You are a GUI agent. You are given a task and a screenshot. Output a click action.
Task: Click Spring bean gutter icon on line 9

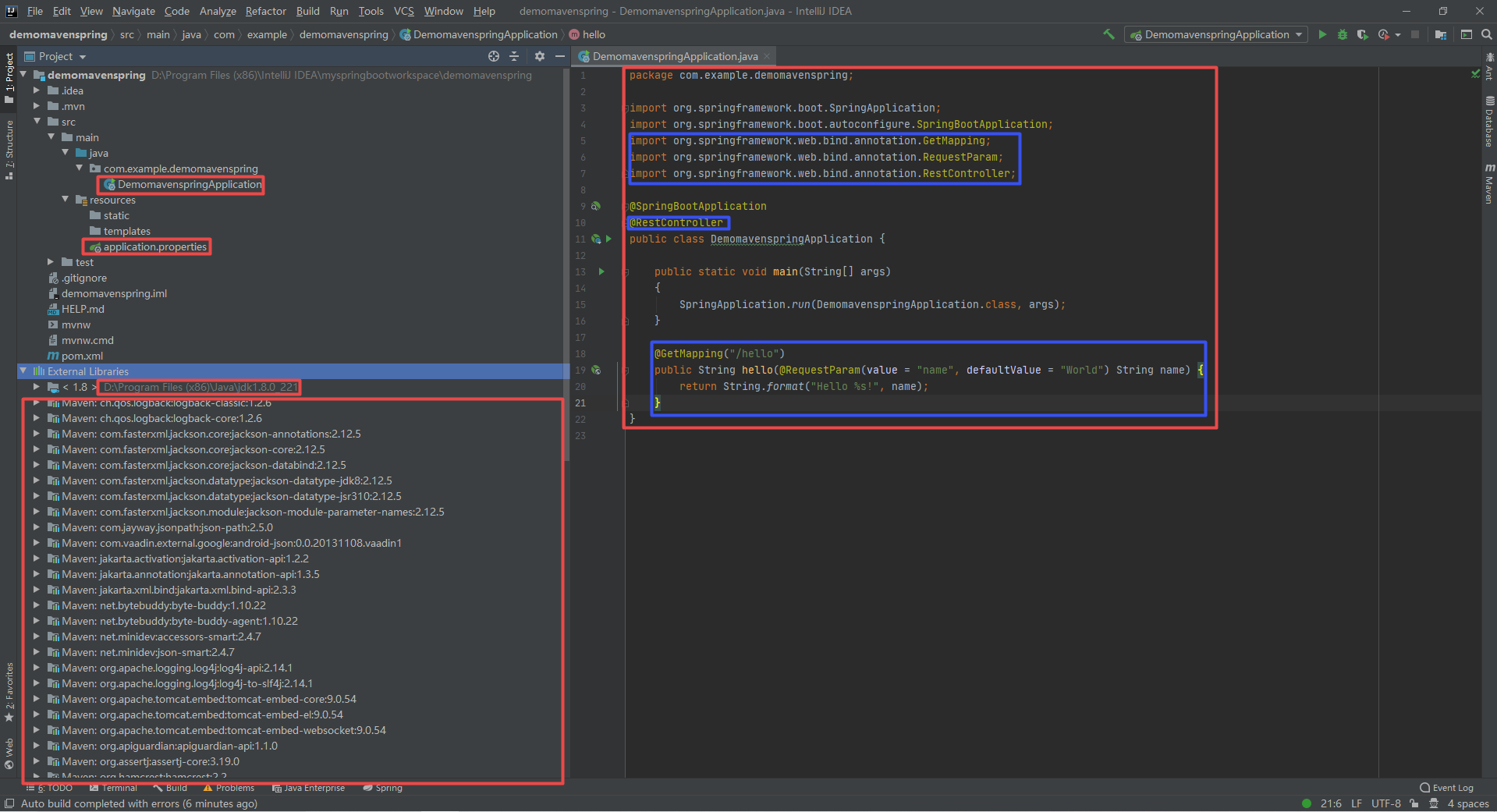[x=596, y=206]
